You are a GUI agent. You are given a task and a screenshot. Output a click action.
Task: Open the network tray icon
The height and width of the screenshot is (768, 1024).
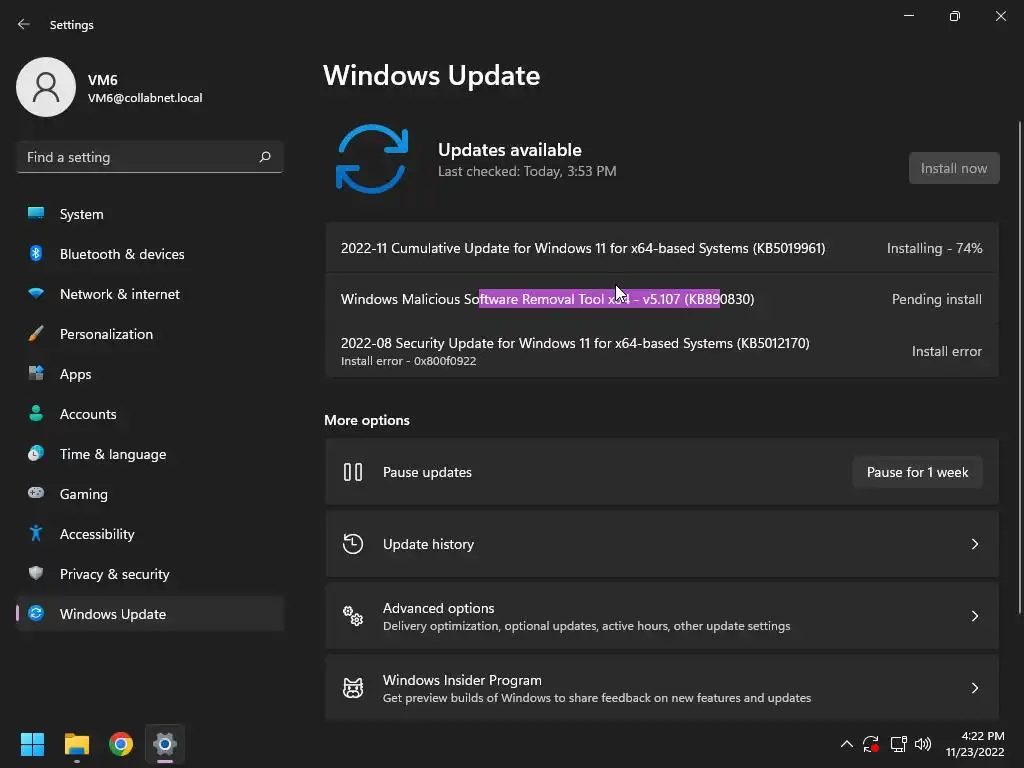pos(899,744)
